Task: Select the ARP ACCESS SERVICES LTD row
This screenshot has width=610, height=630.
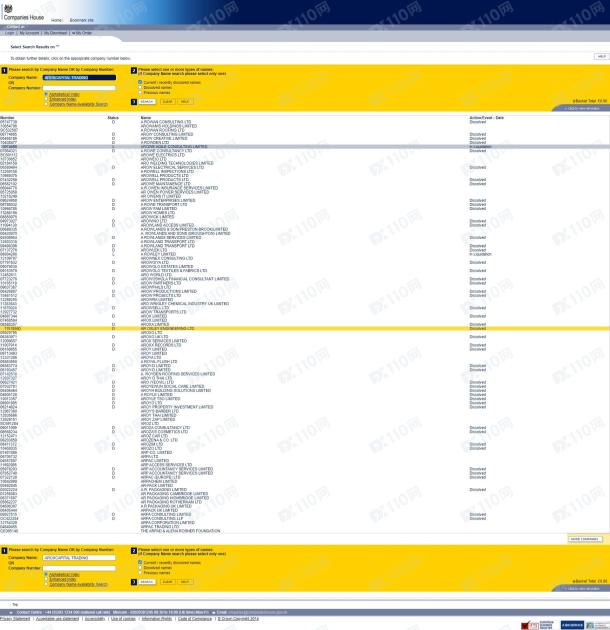Action: (x=305, y=465)
